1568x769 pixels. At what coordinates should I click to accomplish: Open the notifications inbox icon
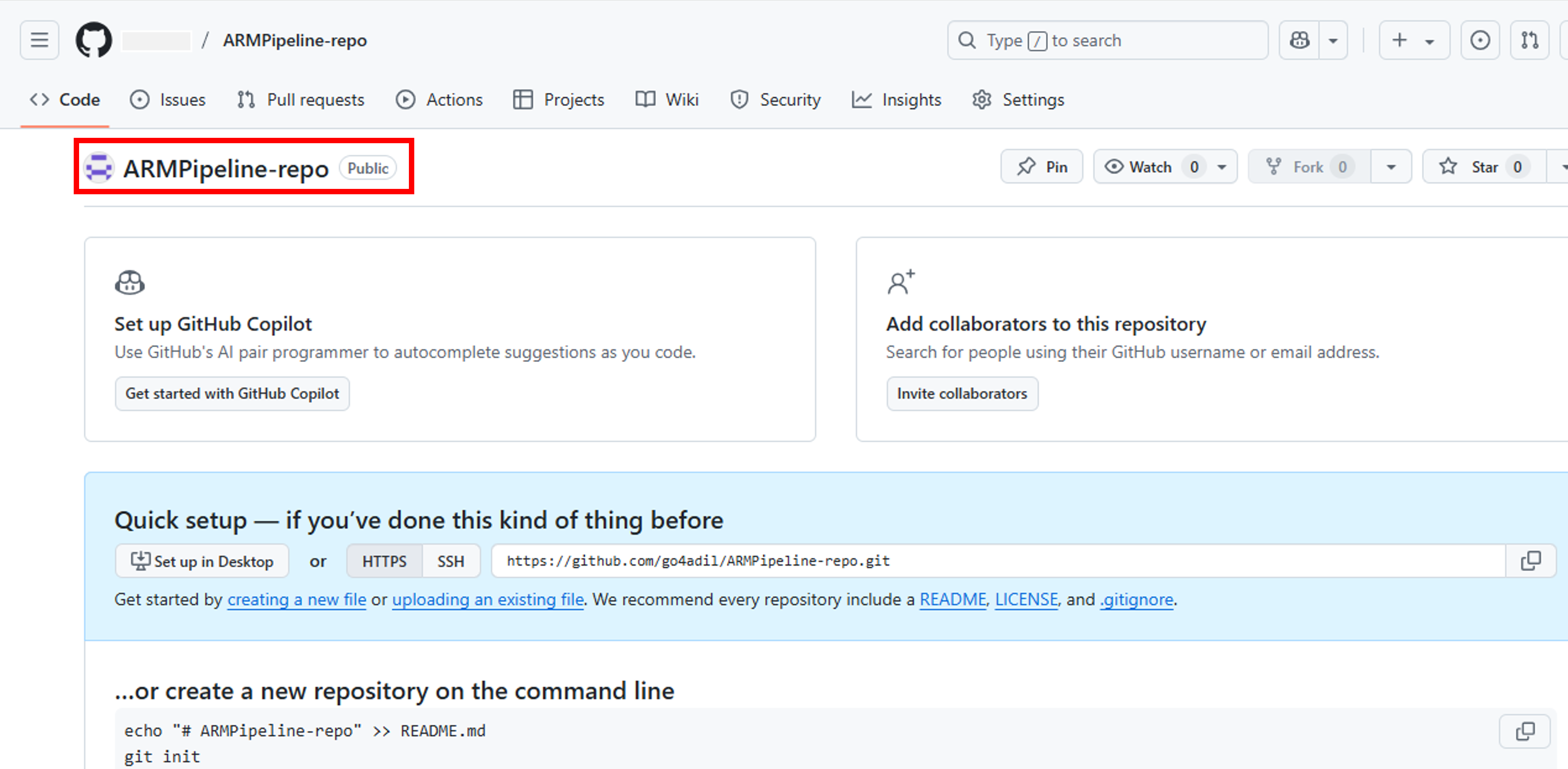1480,40
